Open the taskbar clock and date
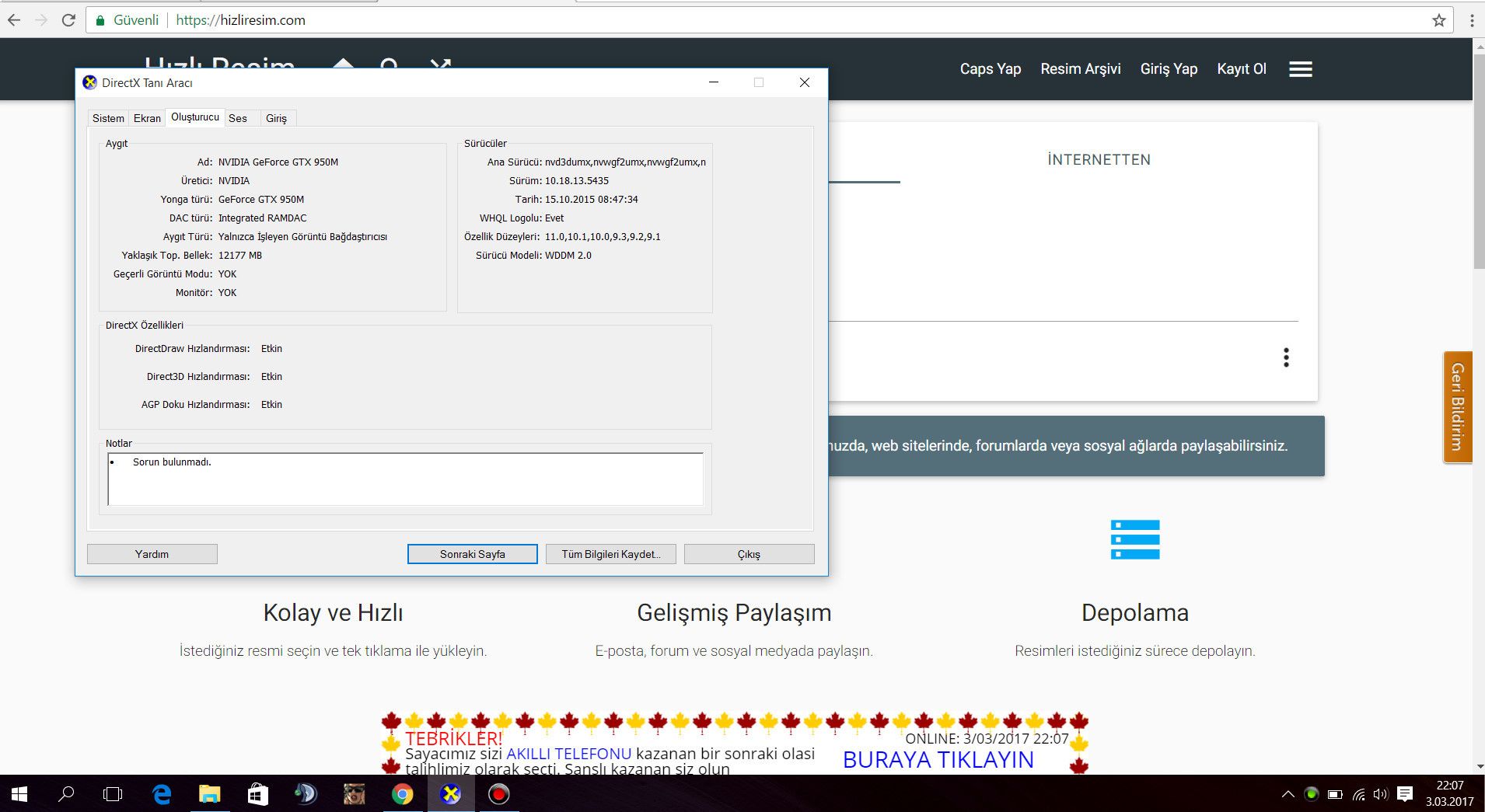This screenshot has width=1485, height=812. [x=1449, y=793]
